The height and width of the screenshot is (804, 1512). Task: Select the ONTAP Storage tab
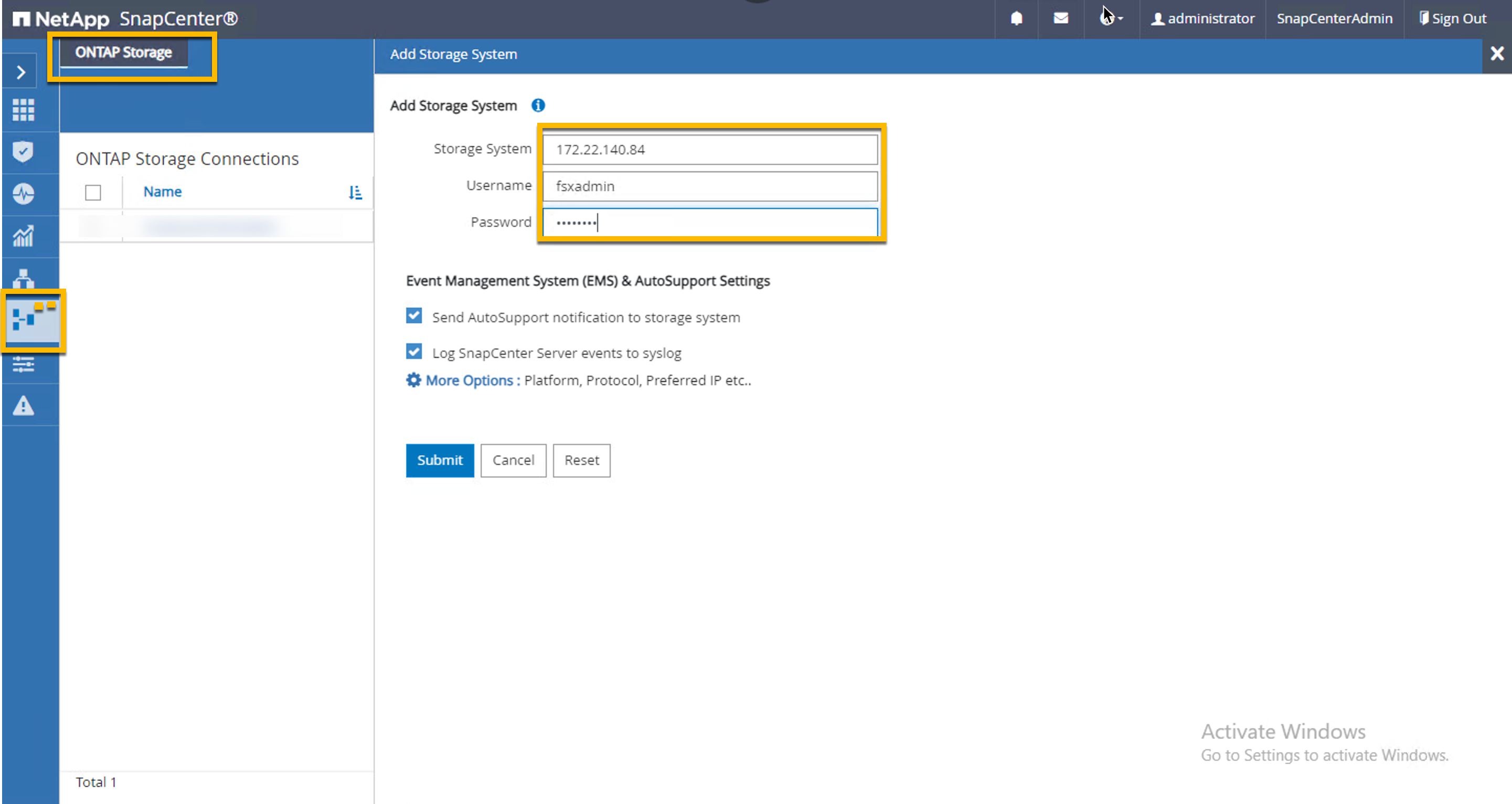click(123, 53)
